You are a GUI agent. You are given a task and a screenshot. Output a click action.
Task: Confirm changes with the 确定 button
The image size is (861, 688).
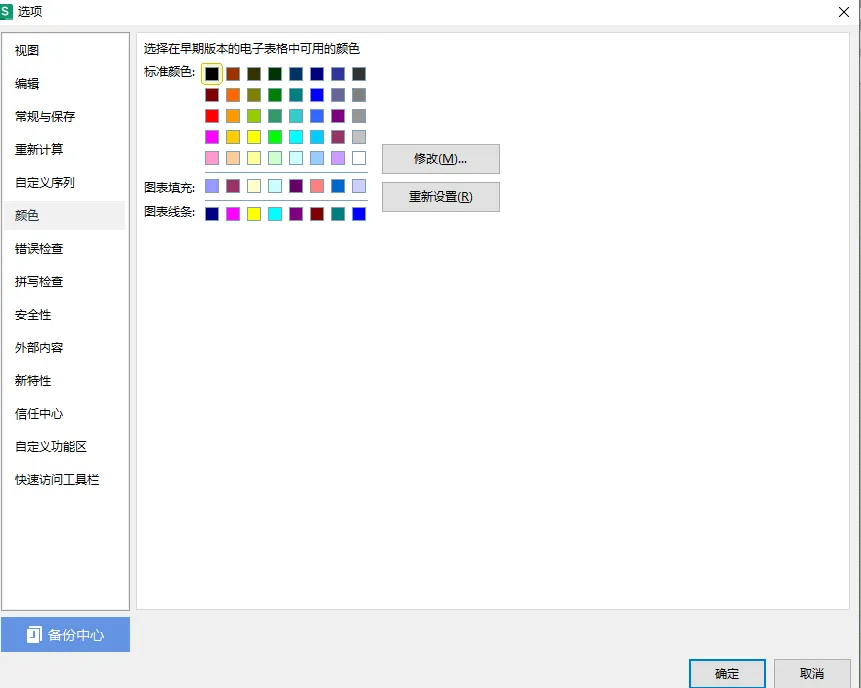click(727, 674)
